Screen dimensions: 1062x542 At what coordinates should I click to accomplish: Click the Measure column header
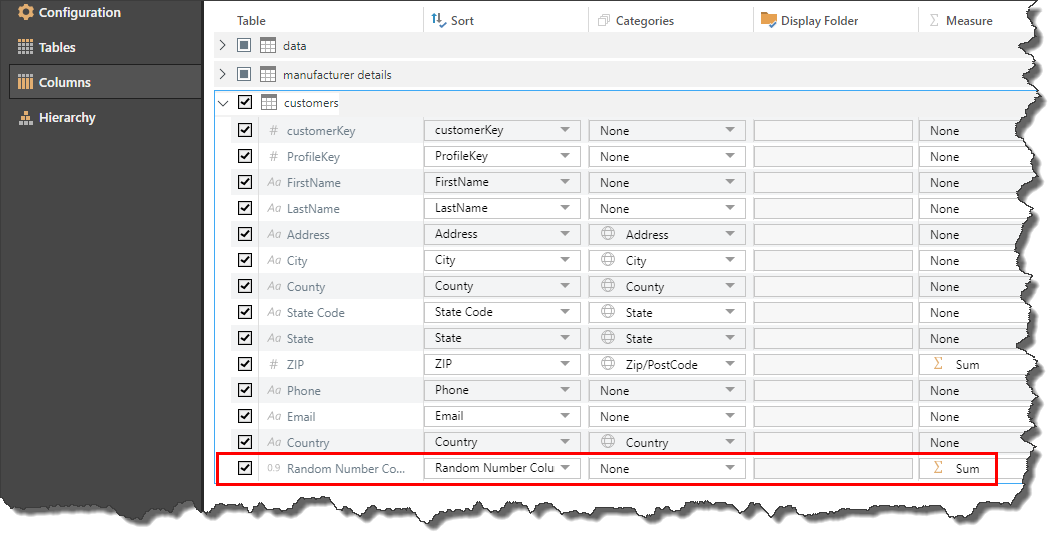(x=968, y=20)
